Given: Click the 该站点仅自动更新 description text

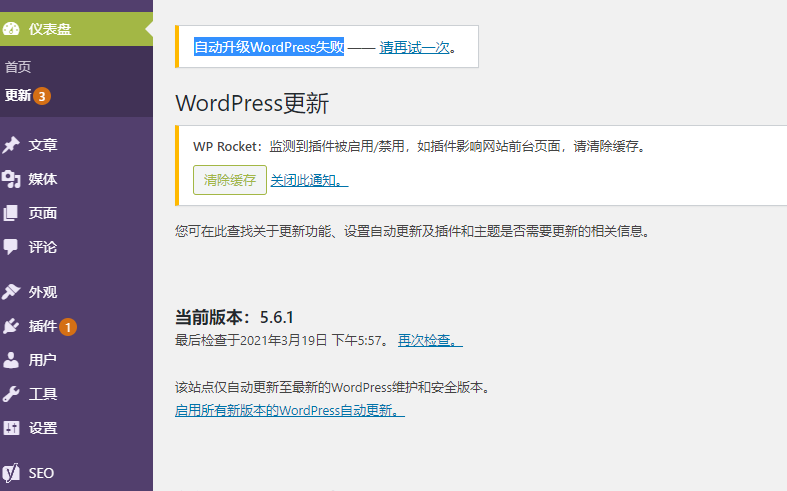Looking at the screenshot, I should (333, 387).
